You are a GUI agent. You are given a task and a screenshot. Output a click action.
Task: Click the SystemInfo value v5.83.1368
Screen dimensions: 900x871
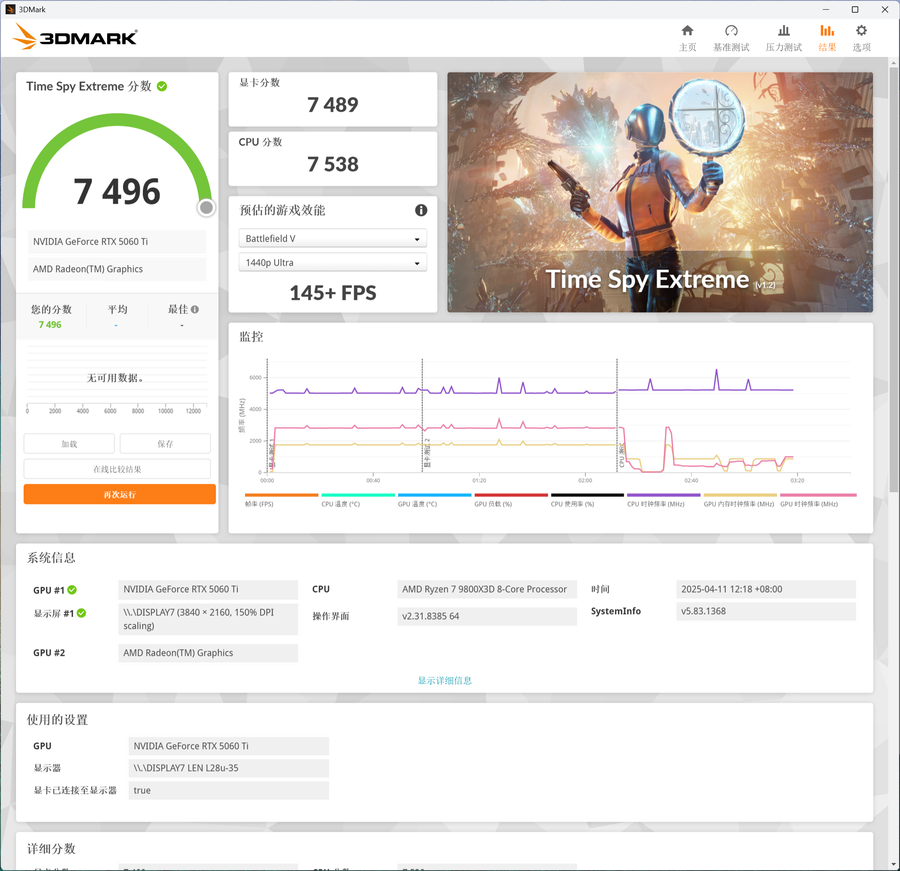coord(766,611)
